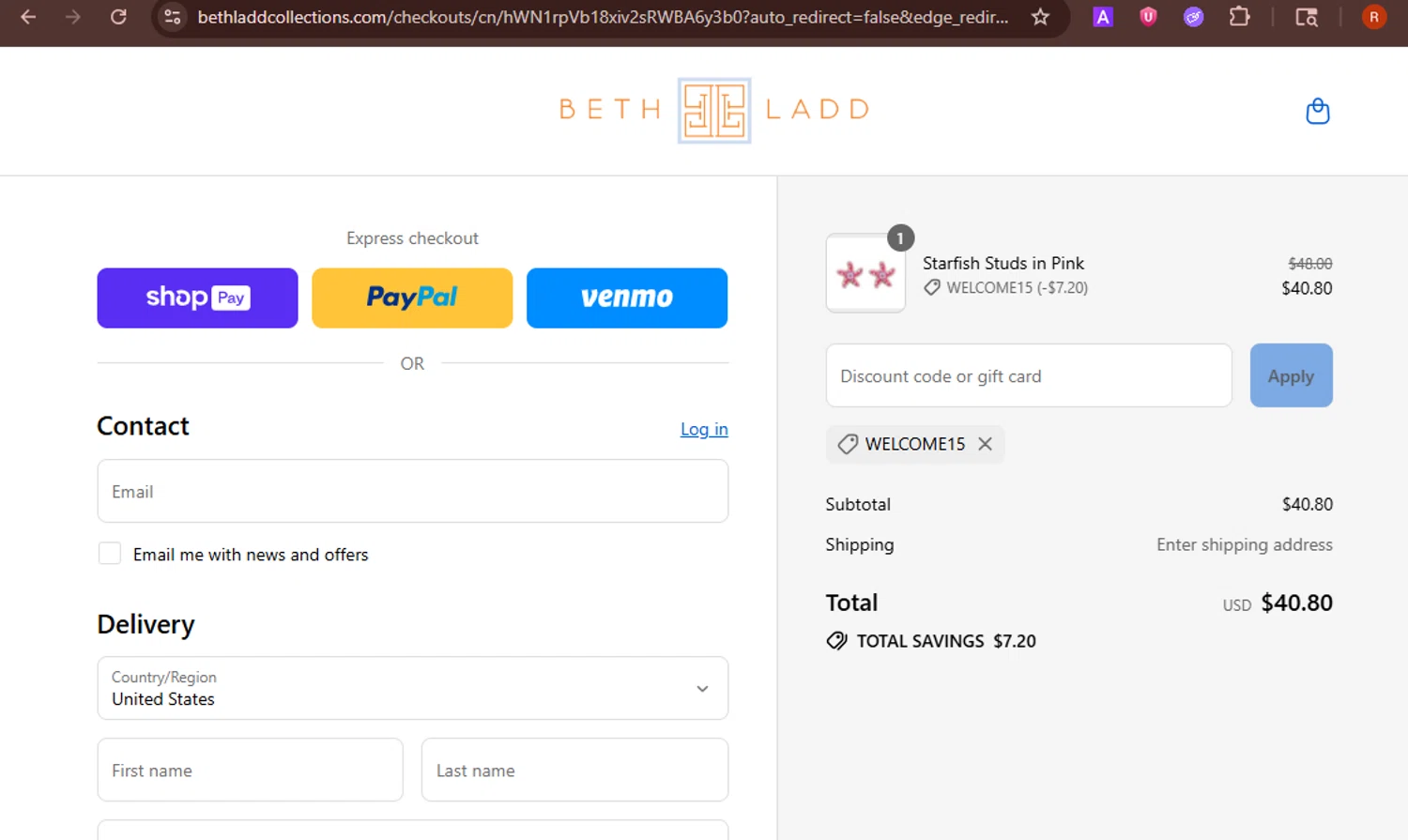The width and height of the screenshot is (1408, 840).
Task: Apply the discount code
Action: (x=1291, y=375)
